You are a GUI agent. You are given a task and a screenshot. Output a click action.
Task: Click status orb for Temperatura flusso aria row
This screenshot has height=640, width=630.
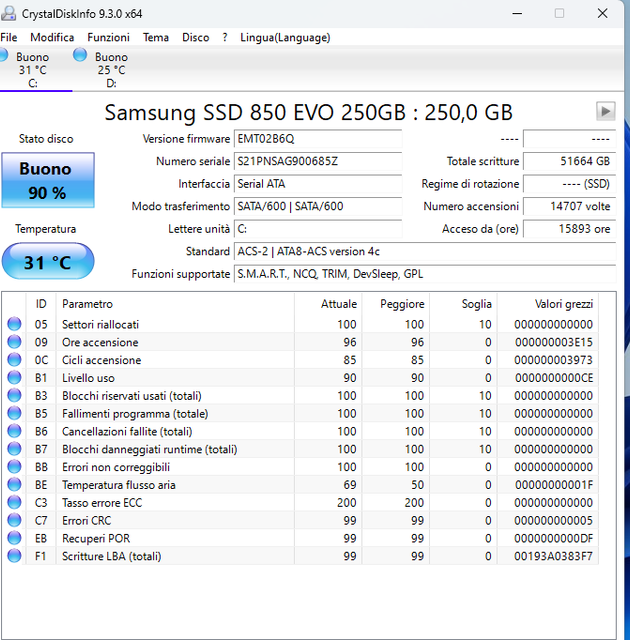point(14,484)
